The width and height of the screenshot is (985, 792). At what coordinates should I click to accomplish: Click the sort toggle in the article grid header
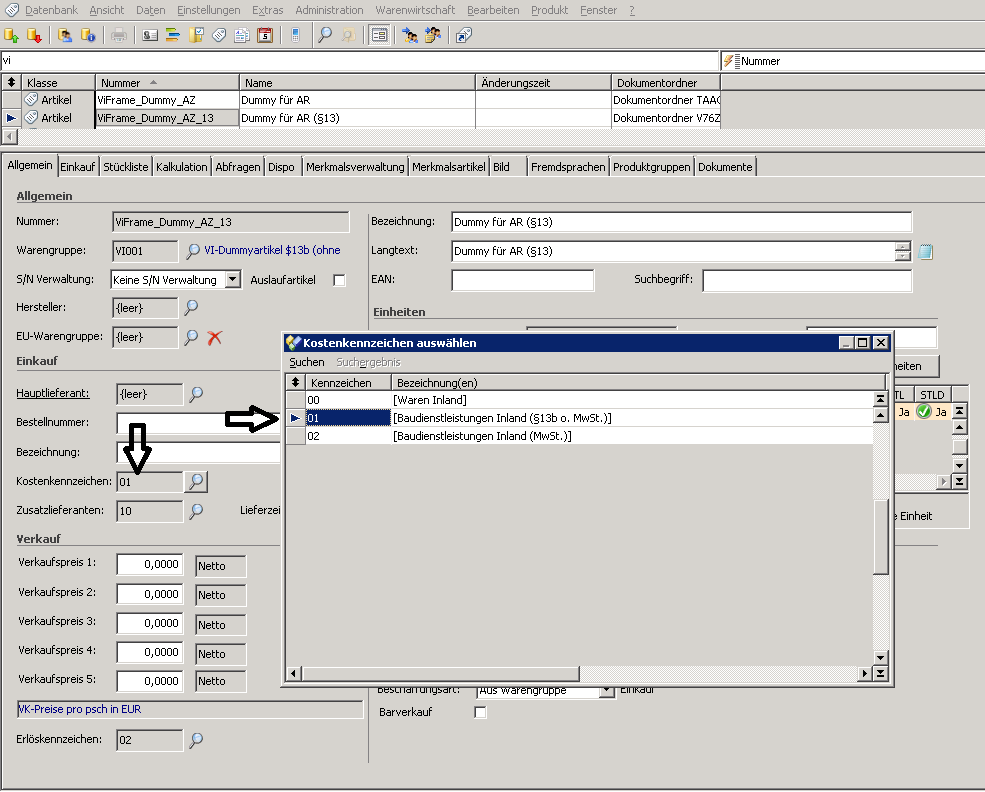(11, 82)
